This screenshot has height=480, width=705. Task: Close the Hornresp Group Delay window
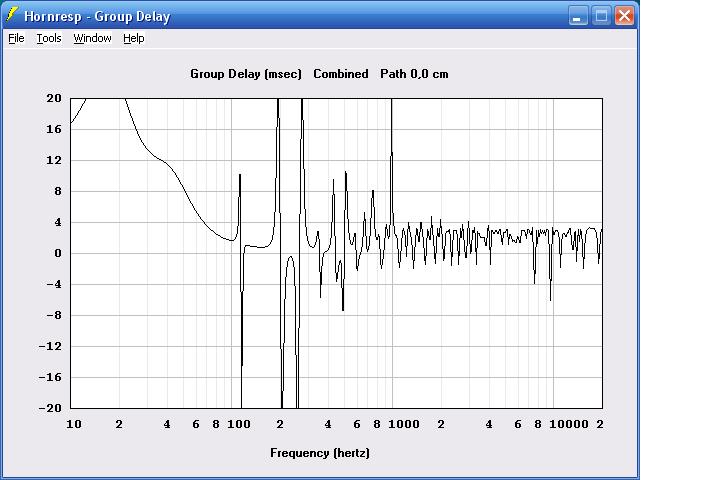pos(624,16)
